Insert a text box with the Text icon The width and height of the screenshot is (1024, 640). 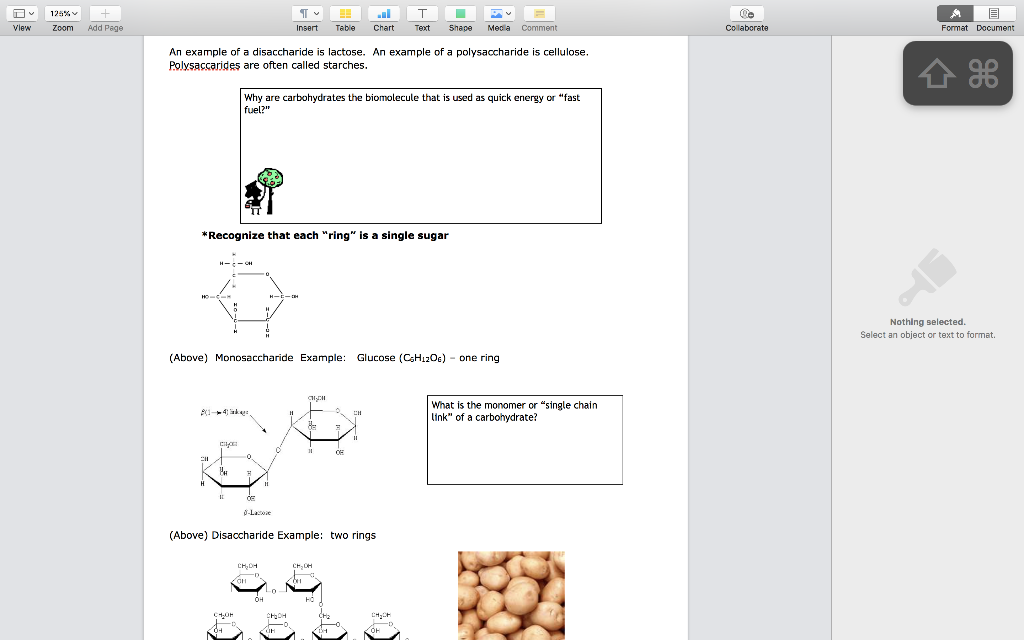422,14
